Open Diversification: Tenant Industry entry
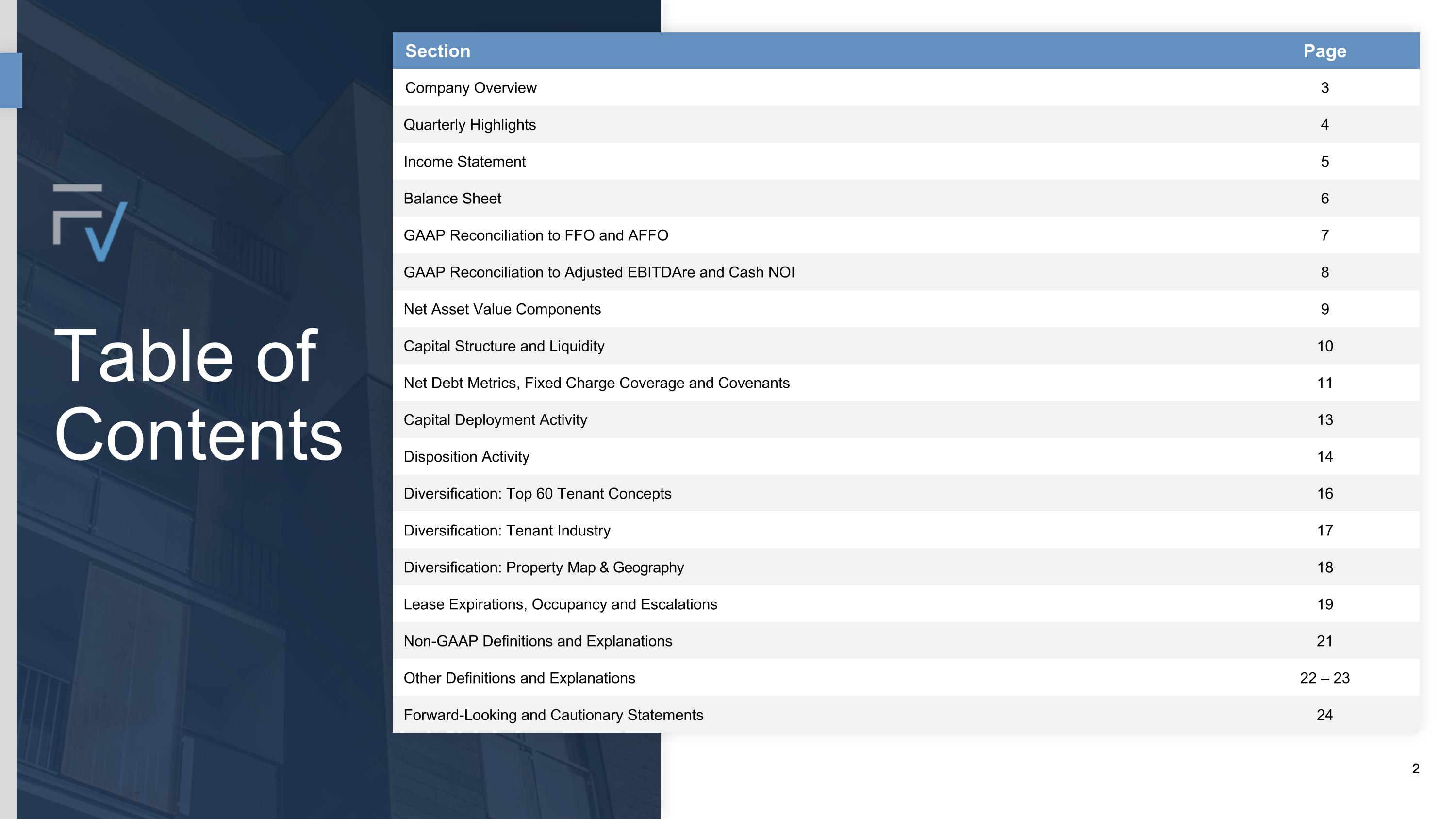This screenshot has height=819, width=1456. point(507,531)
